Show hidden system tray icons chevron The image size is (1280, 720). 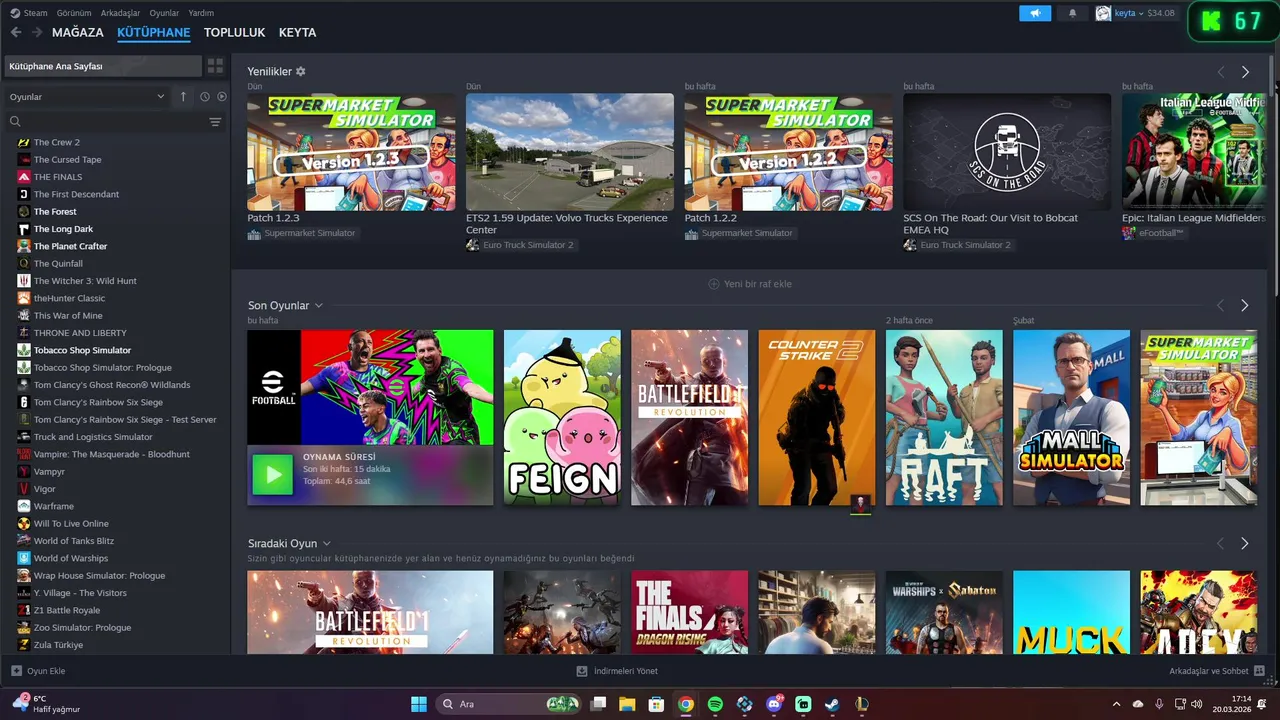click(1116, 704)
